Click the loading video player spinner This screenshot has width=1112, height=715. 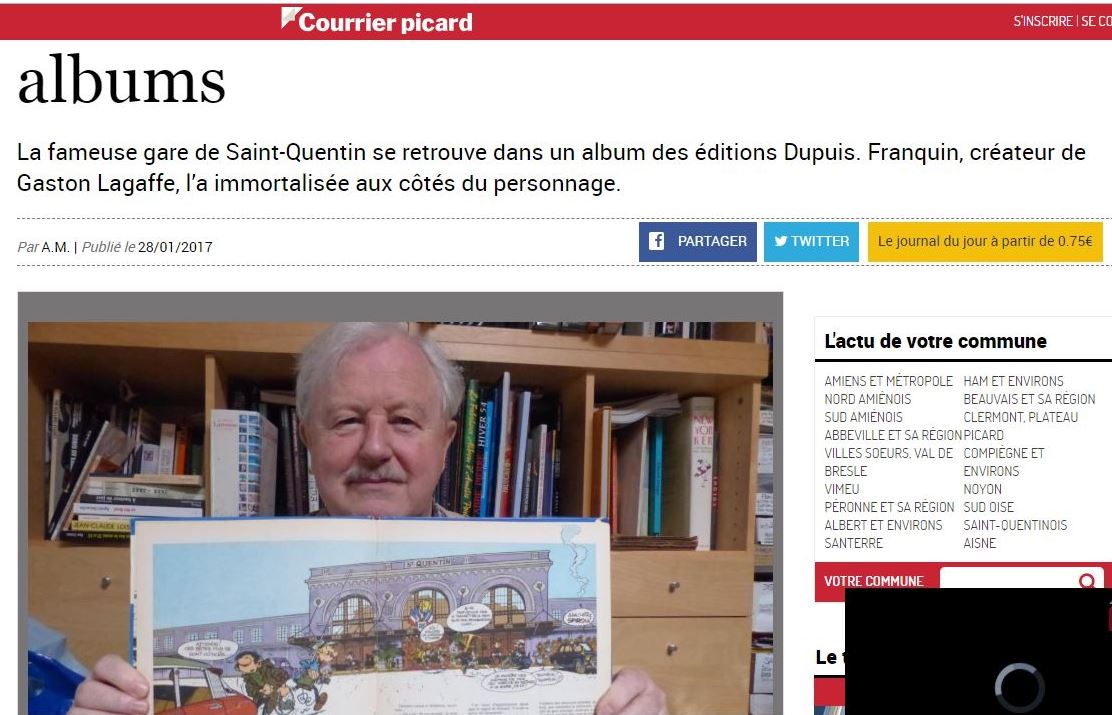point(1019,687)
